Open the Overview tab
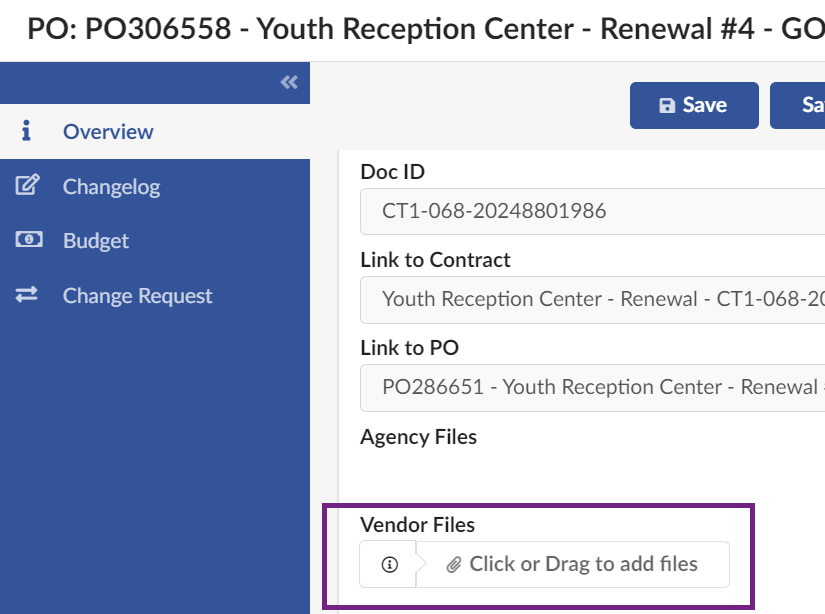 (108, 131)
